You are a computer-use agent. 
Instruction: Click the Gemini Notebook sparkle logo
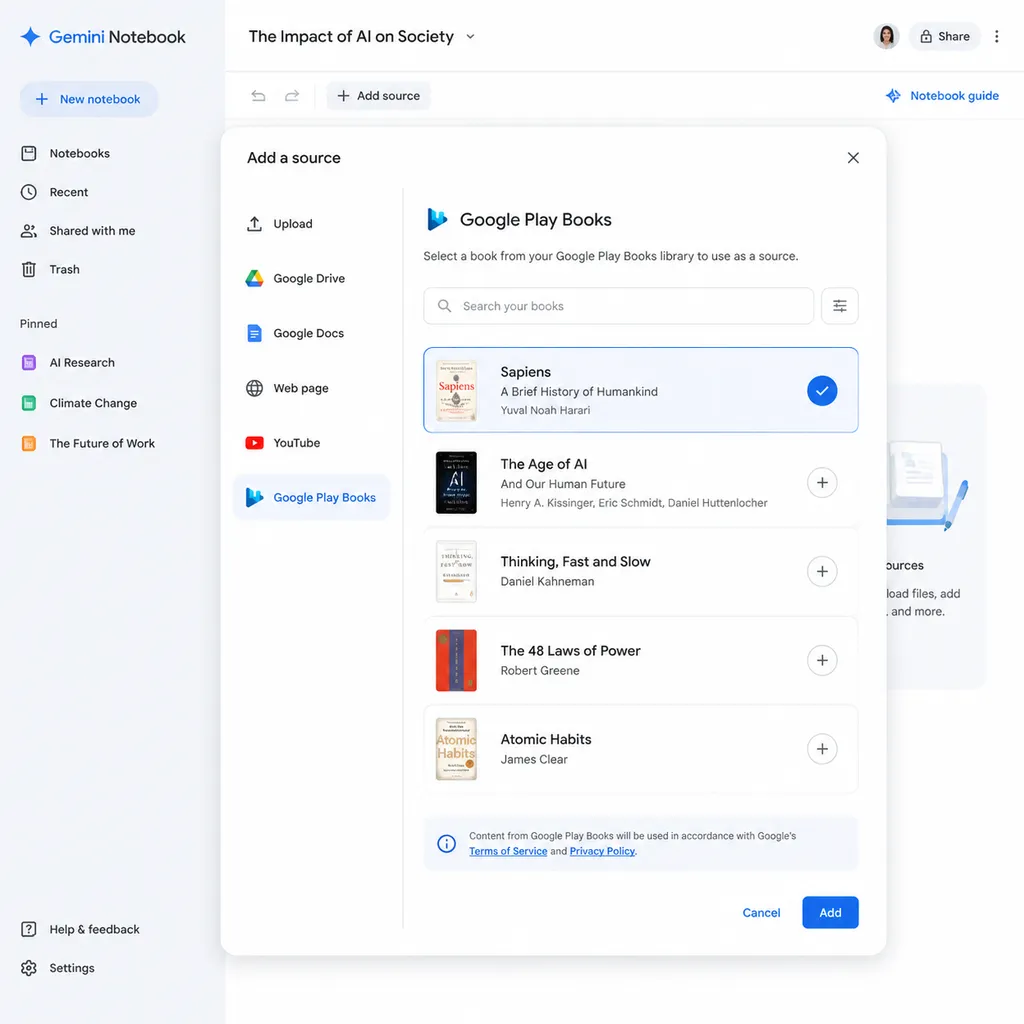point(30,37)
